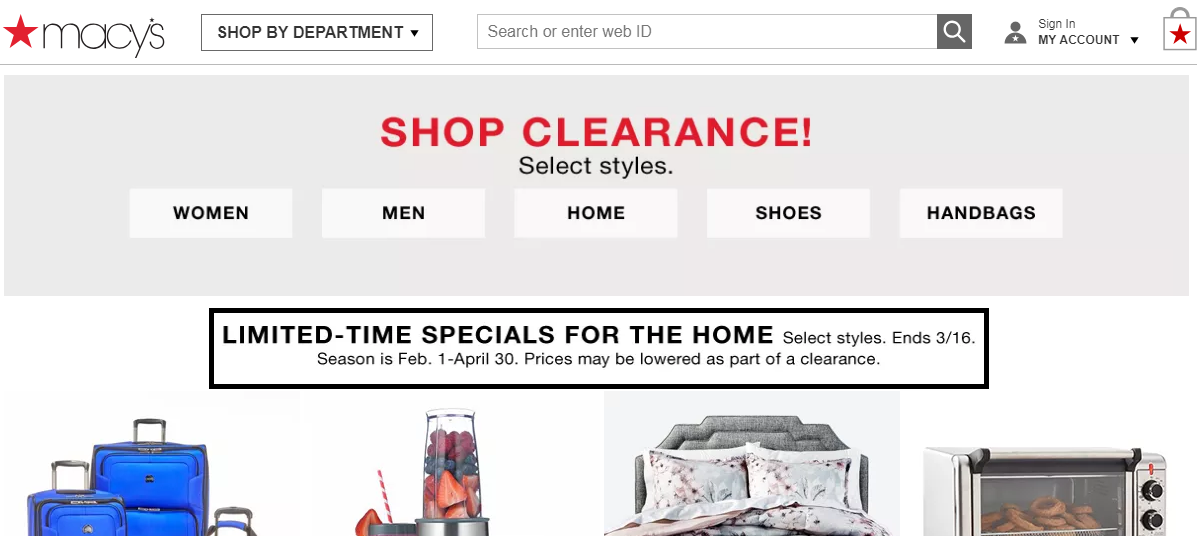1197x536 pixels.
Task: Select the Home clearance button
Action: [x=595, y=213]
